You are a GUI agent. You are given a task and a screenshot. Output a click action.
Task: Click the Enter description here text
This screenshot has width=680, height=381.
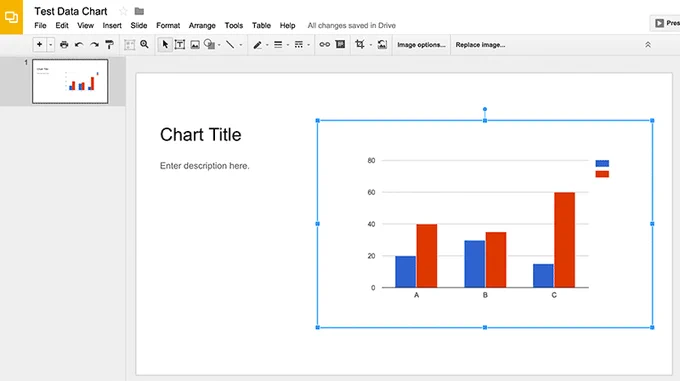(x=205, y=166)
